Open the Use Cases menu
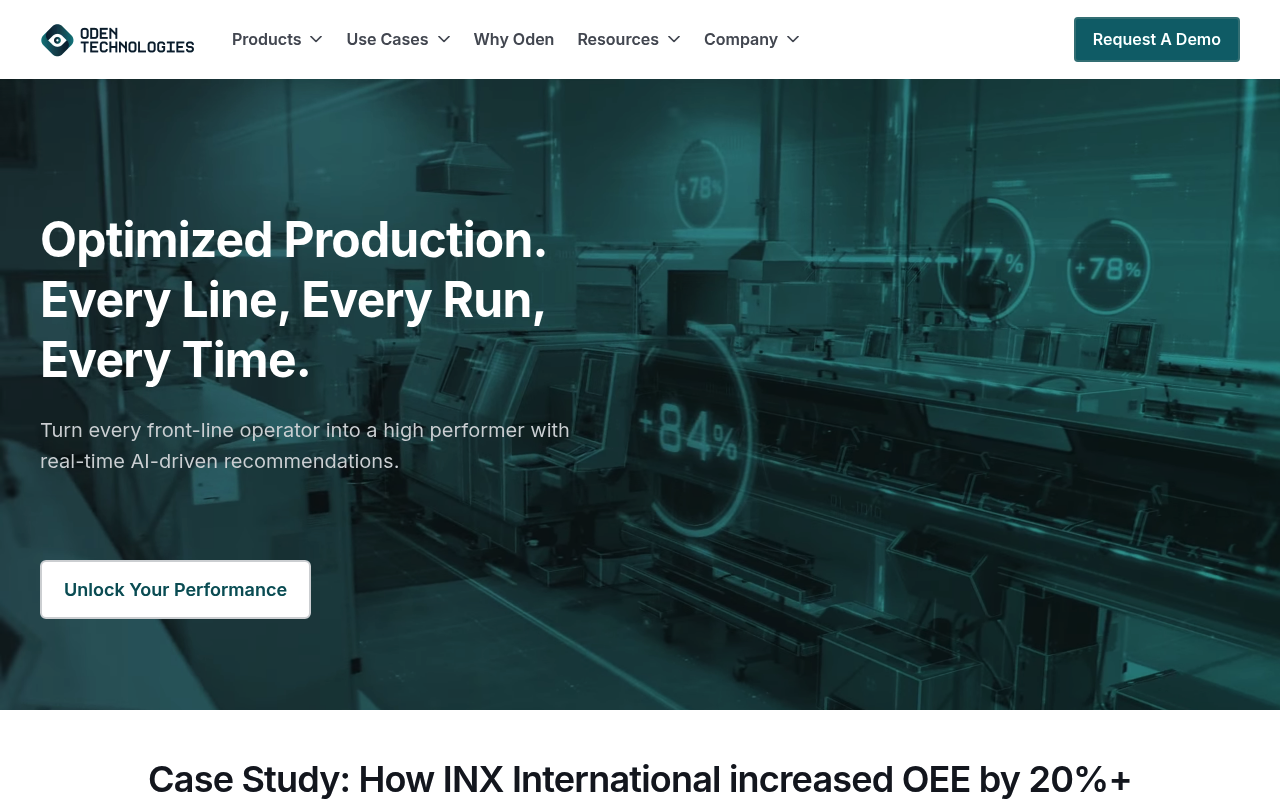This screenshot has width=1280, height=800. (x=387, y=39)
